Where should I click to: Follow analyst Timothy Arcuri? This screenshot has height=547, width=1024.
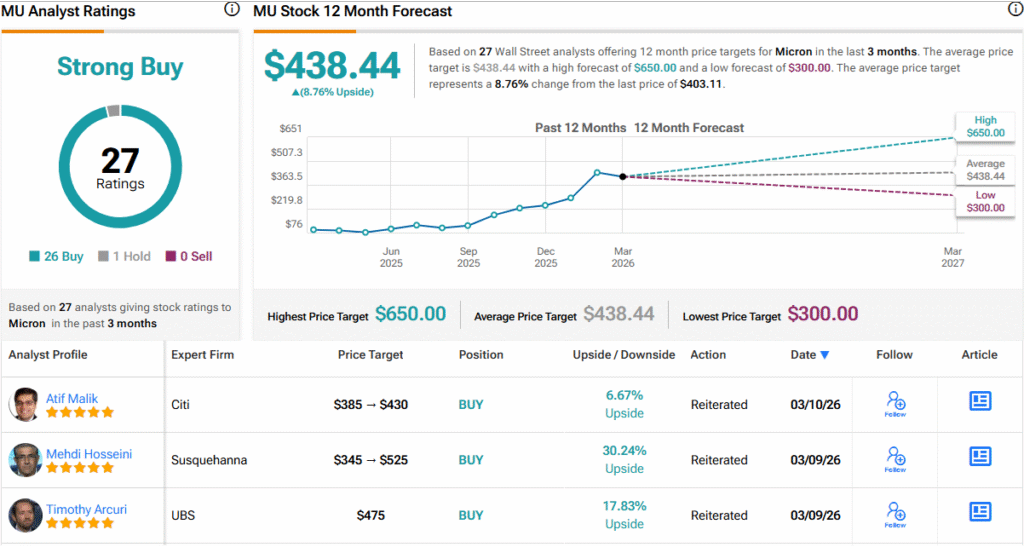pos(895,514)
